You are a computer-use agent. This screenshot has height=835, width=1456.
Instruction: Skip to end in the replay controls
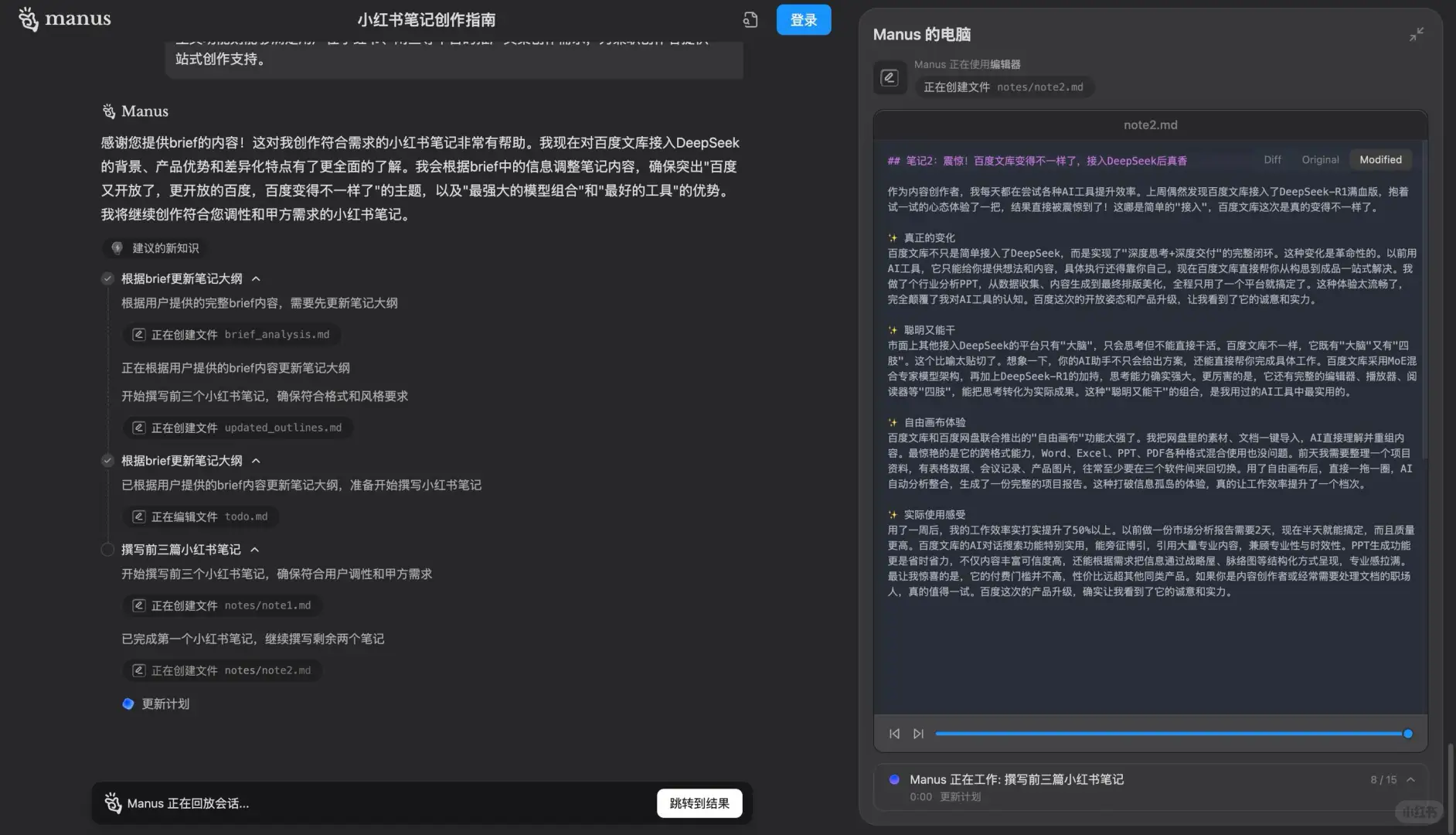pyautogui.click(x=918, y=733)
